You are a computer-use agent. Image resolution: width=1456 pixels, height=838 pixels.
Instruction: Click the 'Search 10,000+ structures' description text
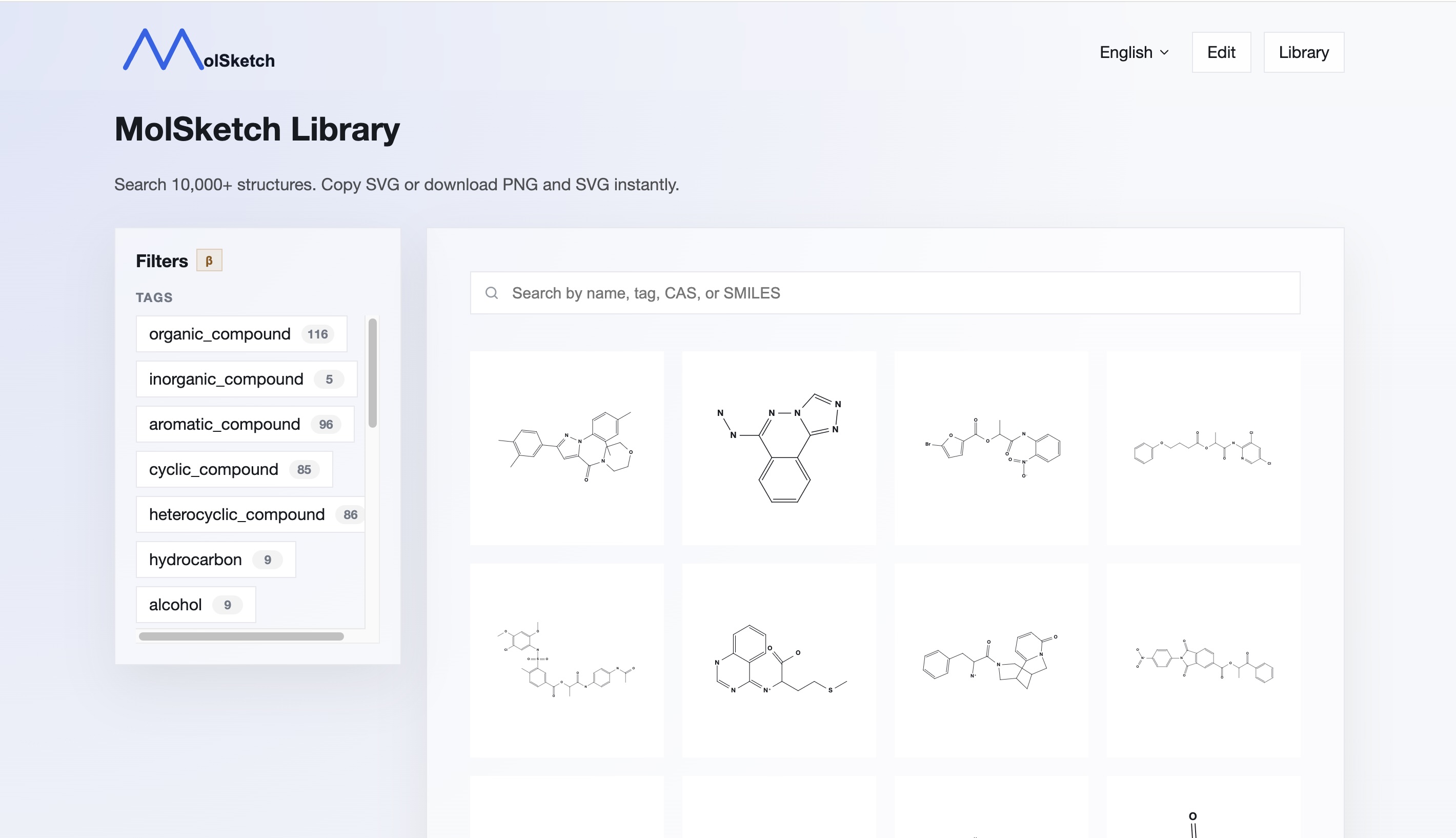pyautogui.click(x=396, y=184)
